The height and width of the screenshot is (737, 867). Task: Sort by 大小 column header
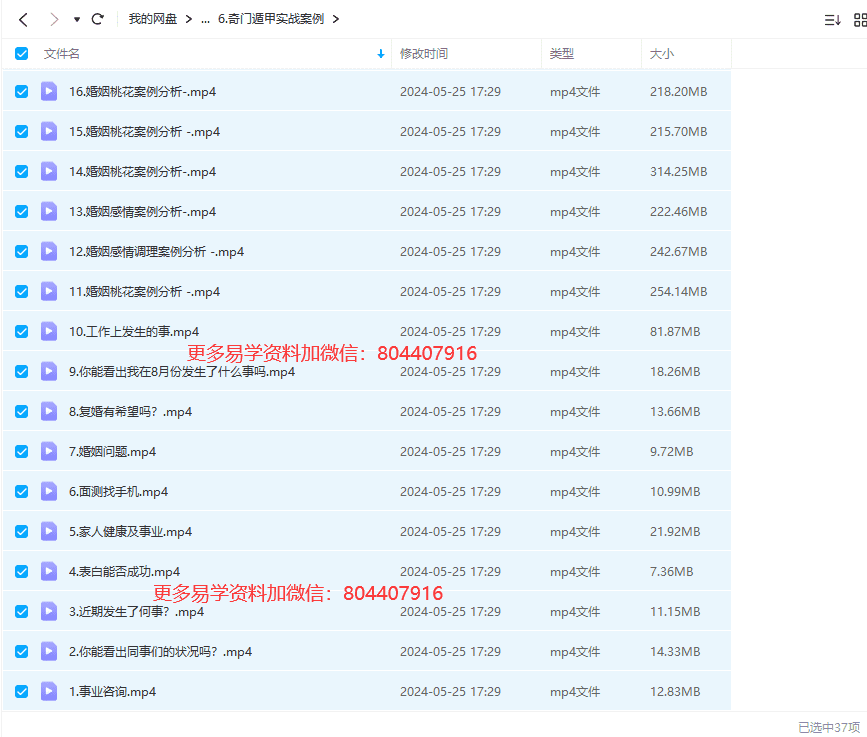pos(662,54)
